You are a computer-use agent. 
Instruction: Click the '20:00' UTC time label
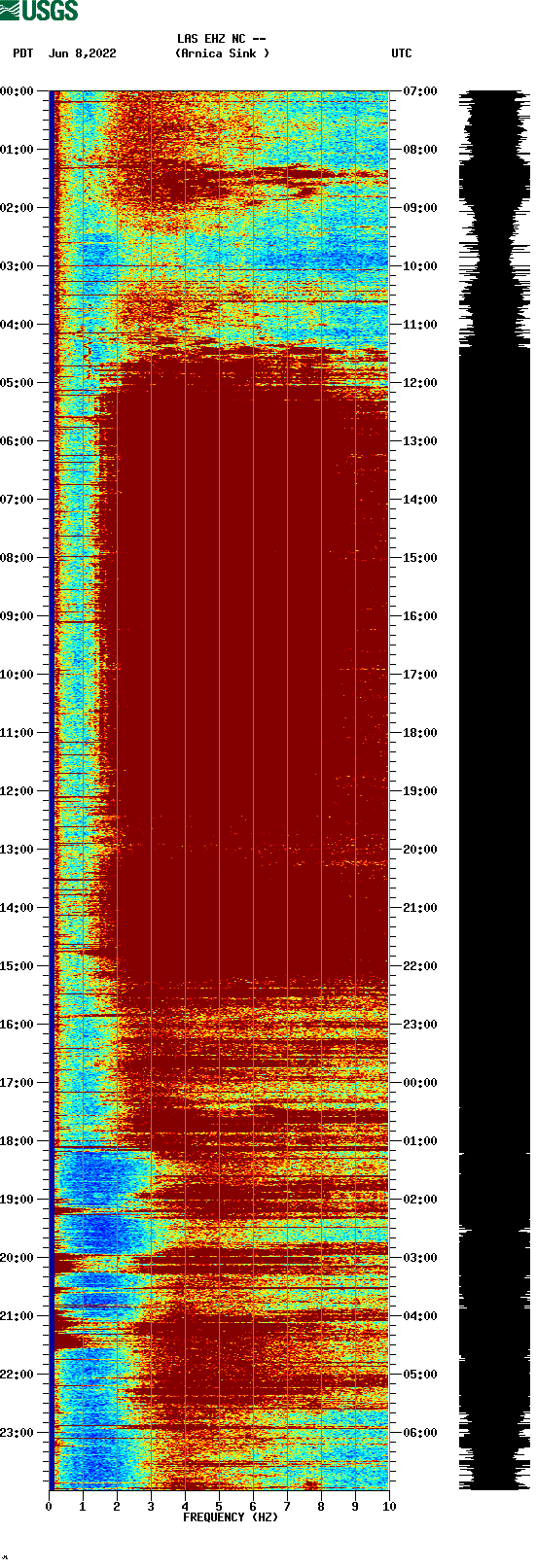[420, 850]
